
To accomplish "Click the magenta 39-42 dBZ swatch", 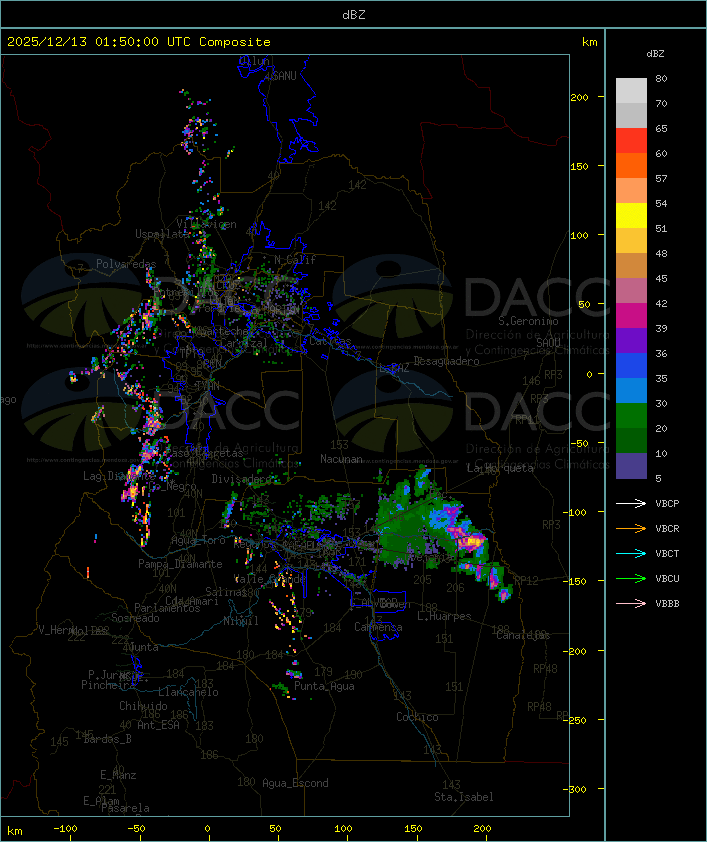I will [631, 316].
